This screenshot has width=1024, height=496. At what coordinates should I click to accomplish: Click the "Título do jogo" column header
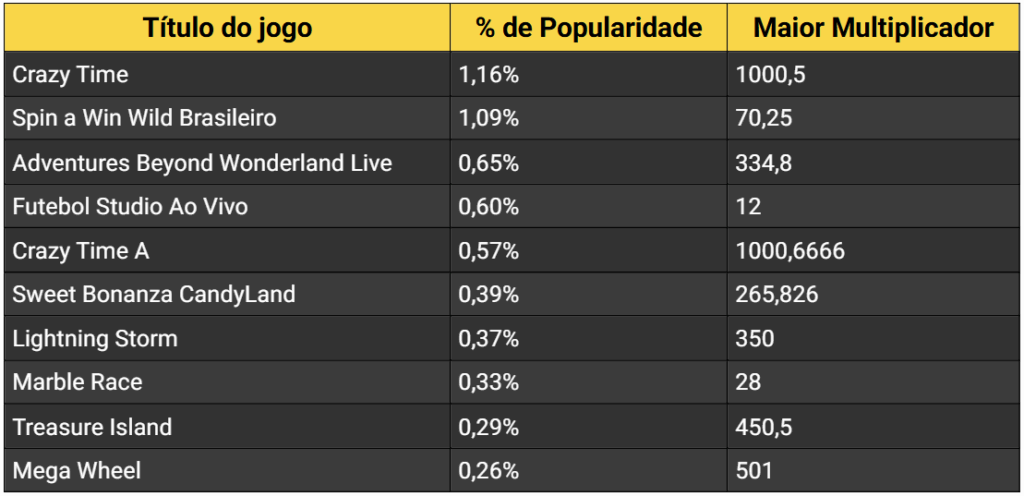coord(227,28)
